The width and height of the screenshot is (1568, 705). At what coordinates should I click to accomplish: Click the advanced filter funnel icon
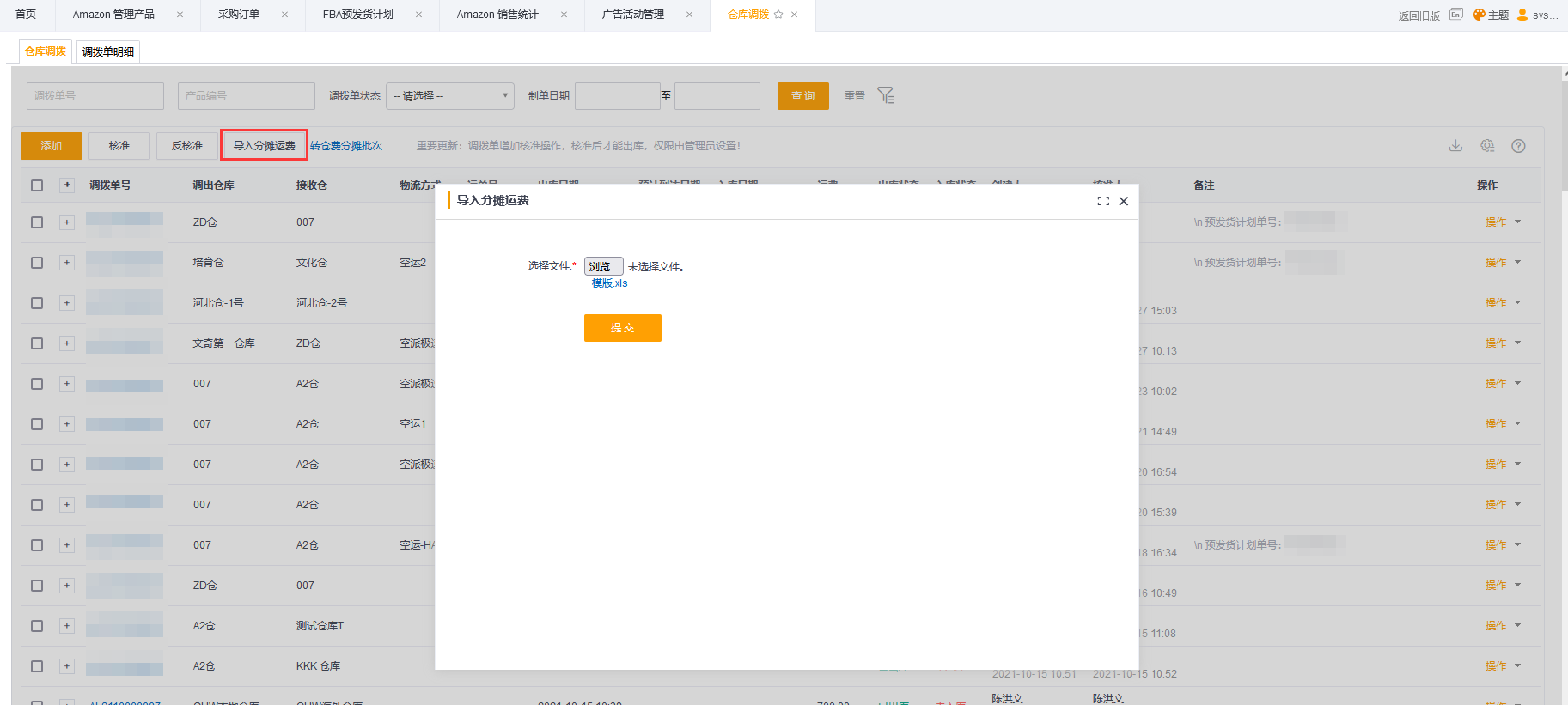coord(886,95)
